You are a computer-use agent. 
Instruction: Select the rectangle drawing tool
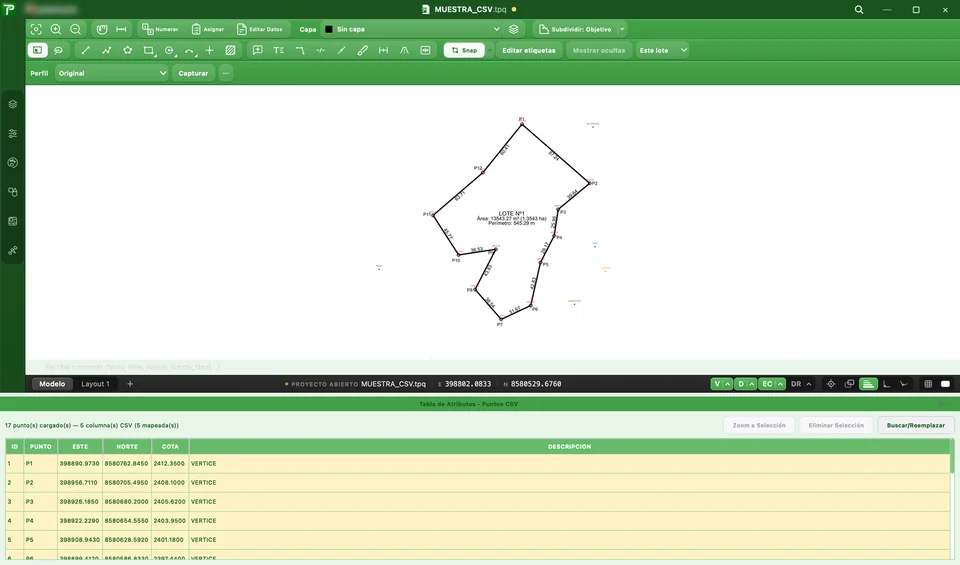(149, 50)
